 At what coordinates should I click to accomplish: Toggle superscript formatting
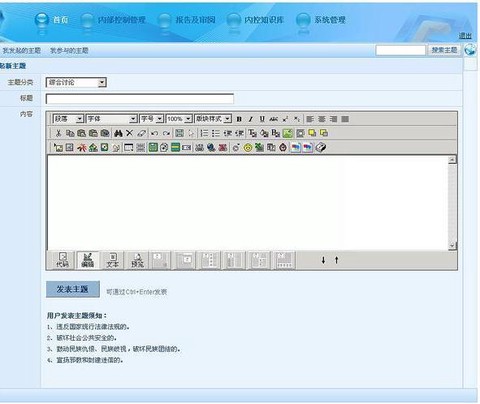pyautogui.click(x=285, y=119)
